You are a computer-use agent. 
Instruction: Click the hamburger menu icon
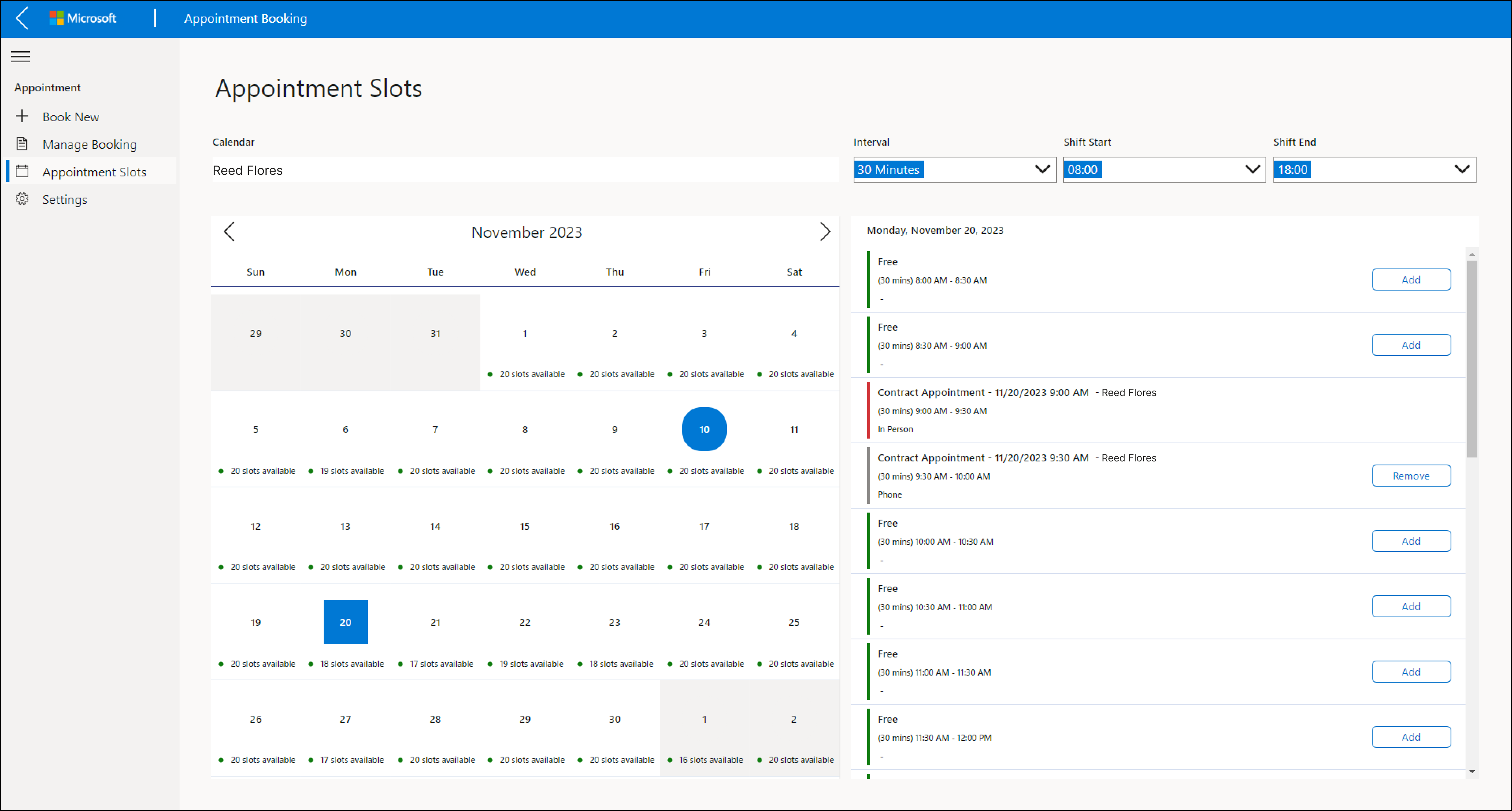point(20,56)
